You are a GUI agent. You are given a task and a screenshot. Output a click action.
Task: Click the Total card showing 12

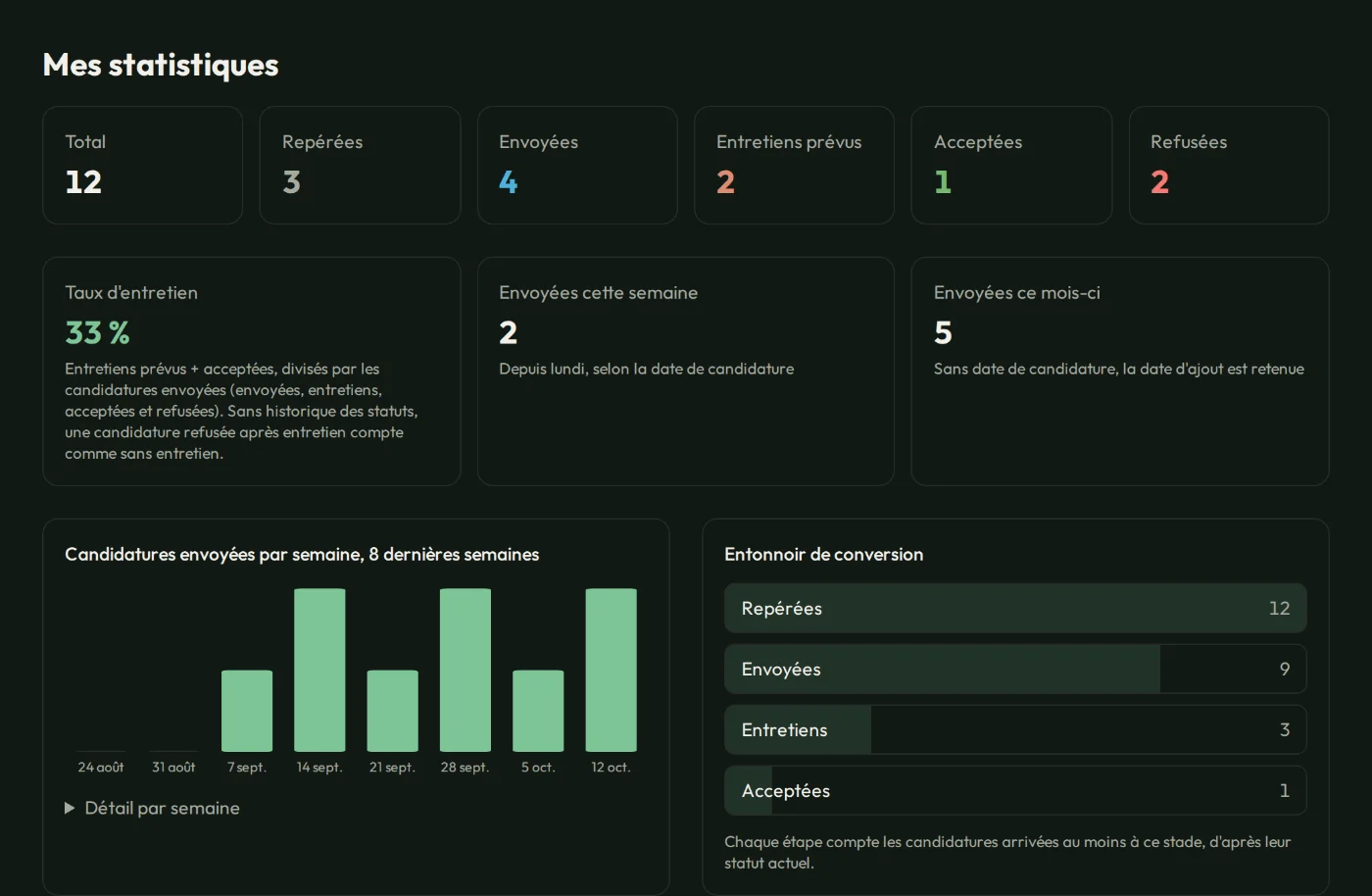tap(143, 165)
